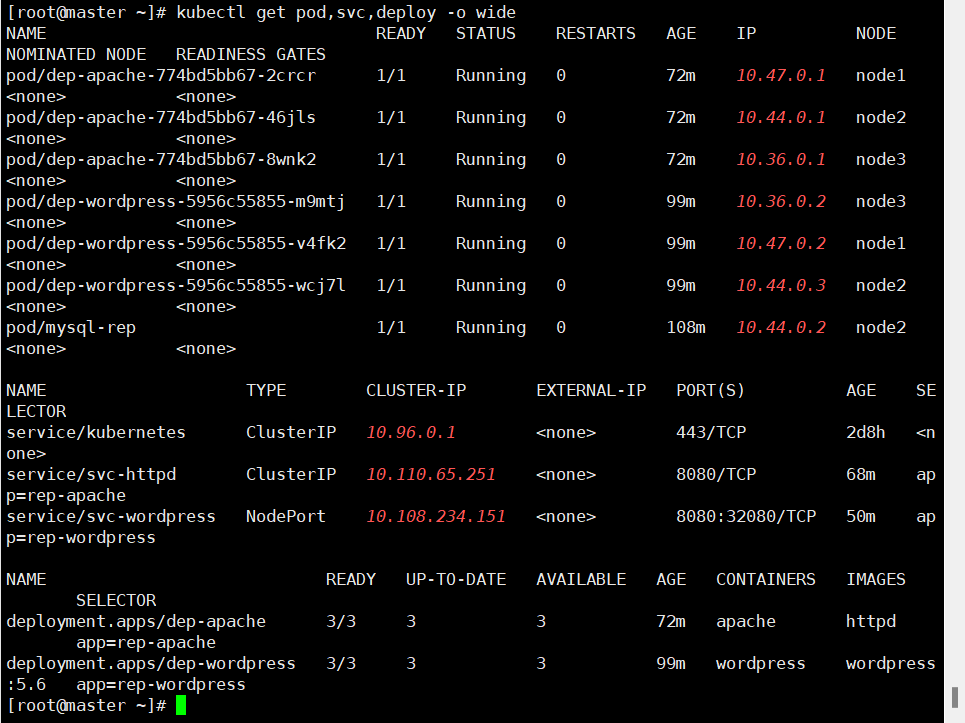
Task: Click the port value 443/TCP
Action: tap(711, 433)
